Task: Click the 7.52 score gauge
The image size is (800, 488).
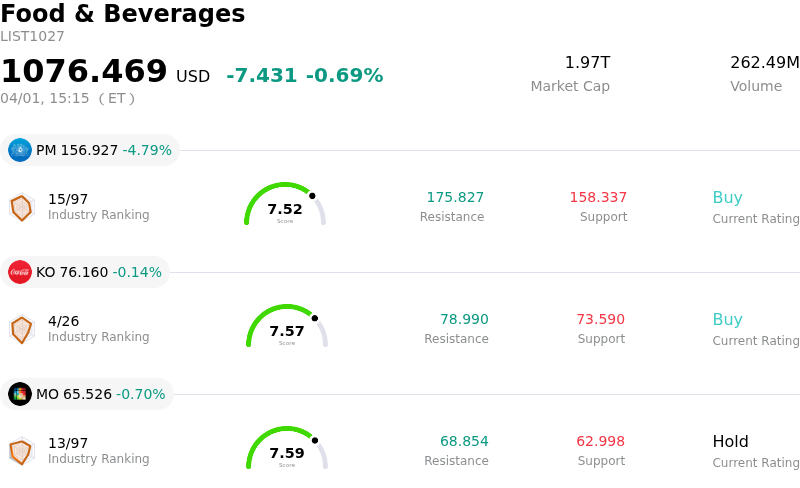Action: tap(285, 206)
